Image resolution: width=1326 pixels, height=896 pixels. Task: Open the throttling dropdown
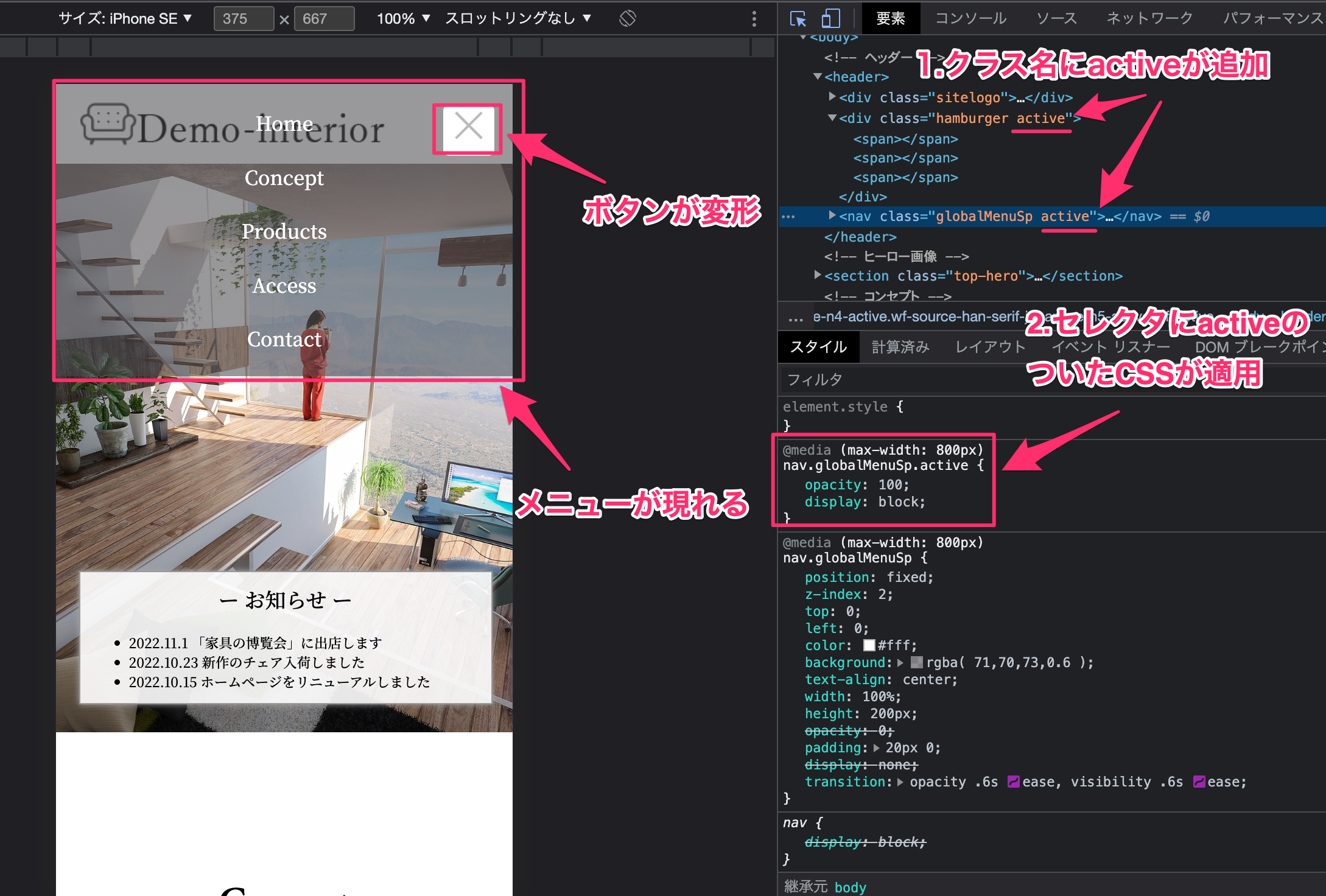(518, 18)
